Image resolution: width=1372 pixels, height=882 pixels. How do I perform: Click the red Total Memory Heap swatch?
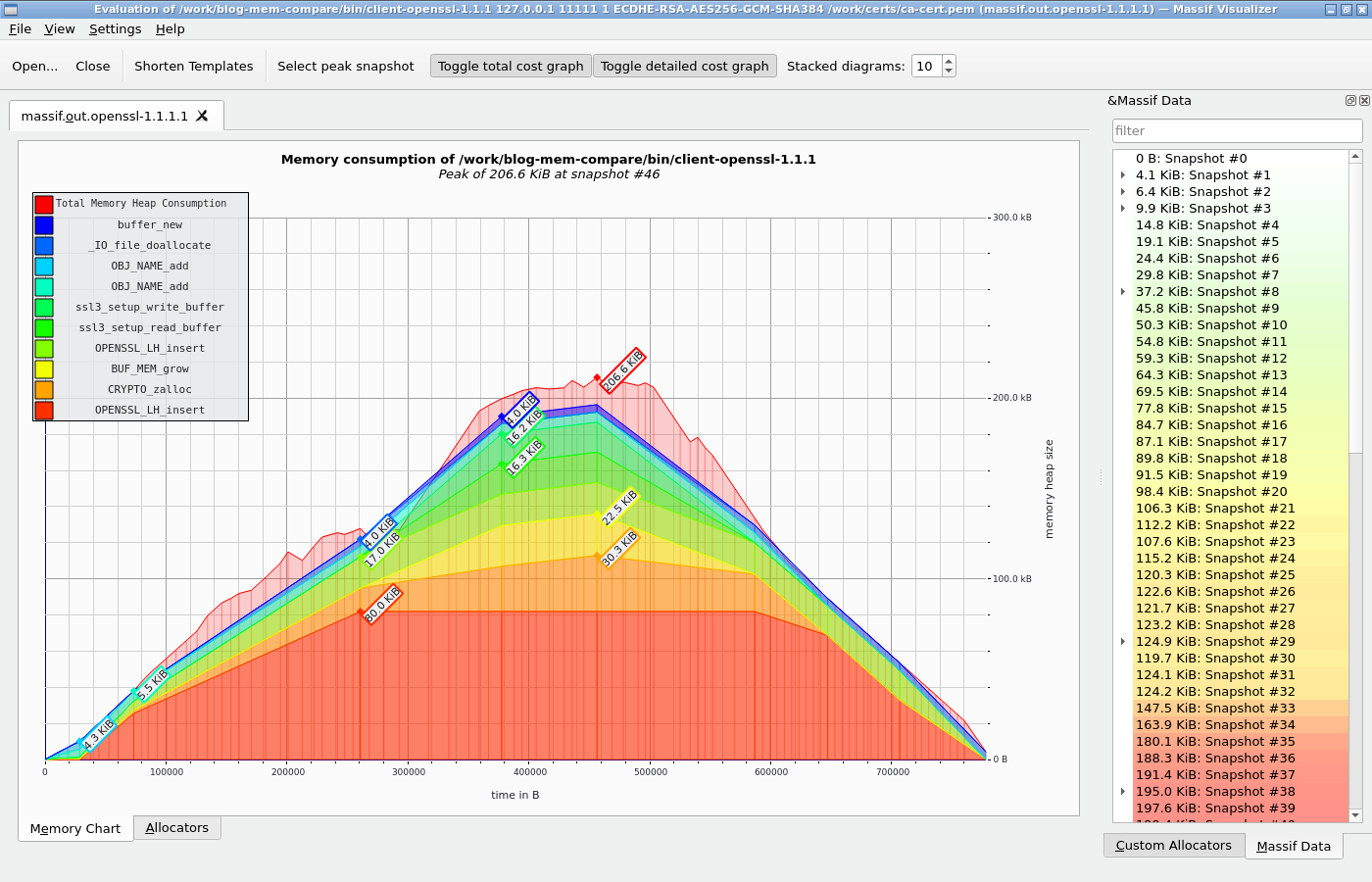[x=44, y=204]
